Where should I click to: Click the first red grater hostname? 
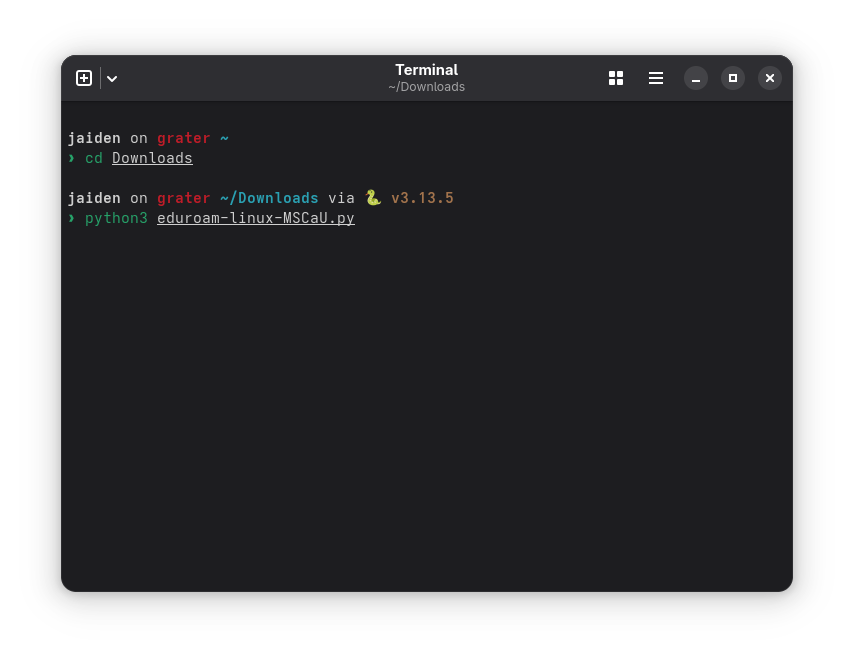pyautogui.click(x=183, y=138)
